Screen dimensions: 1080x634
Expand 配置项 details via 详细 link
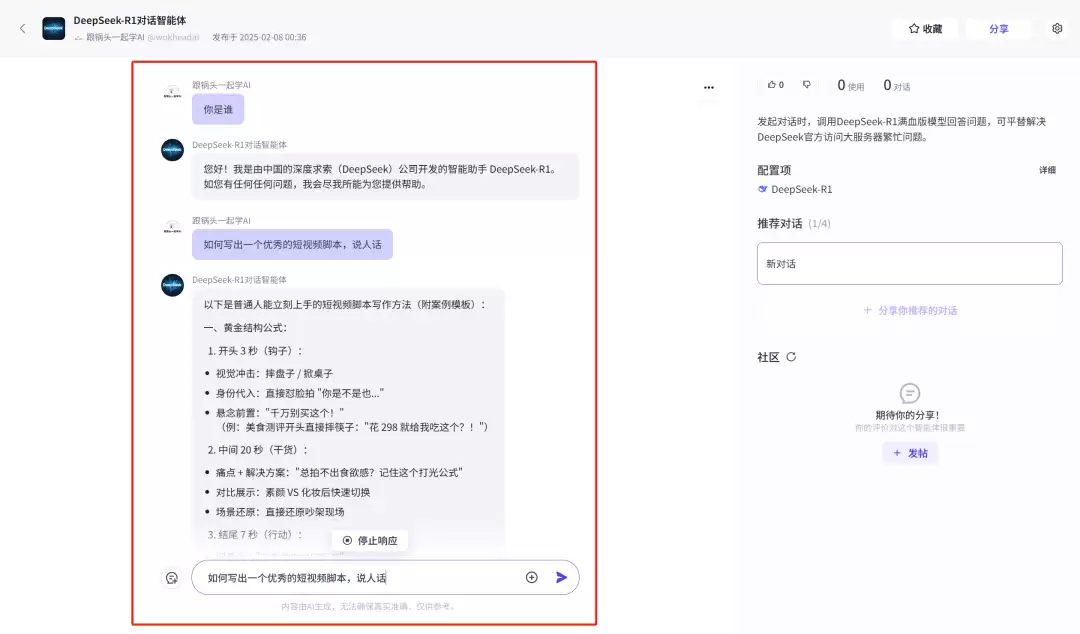click(1046, 170)
